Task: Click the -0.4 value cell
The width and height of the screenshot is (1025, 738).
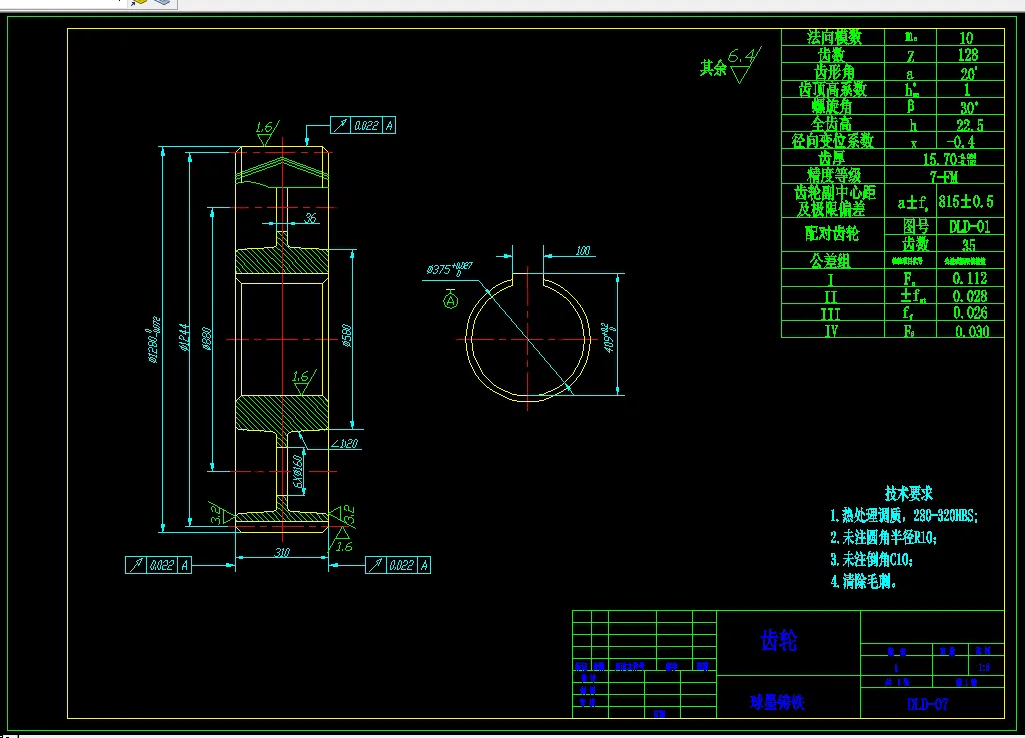Action: point(961,141)
